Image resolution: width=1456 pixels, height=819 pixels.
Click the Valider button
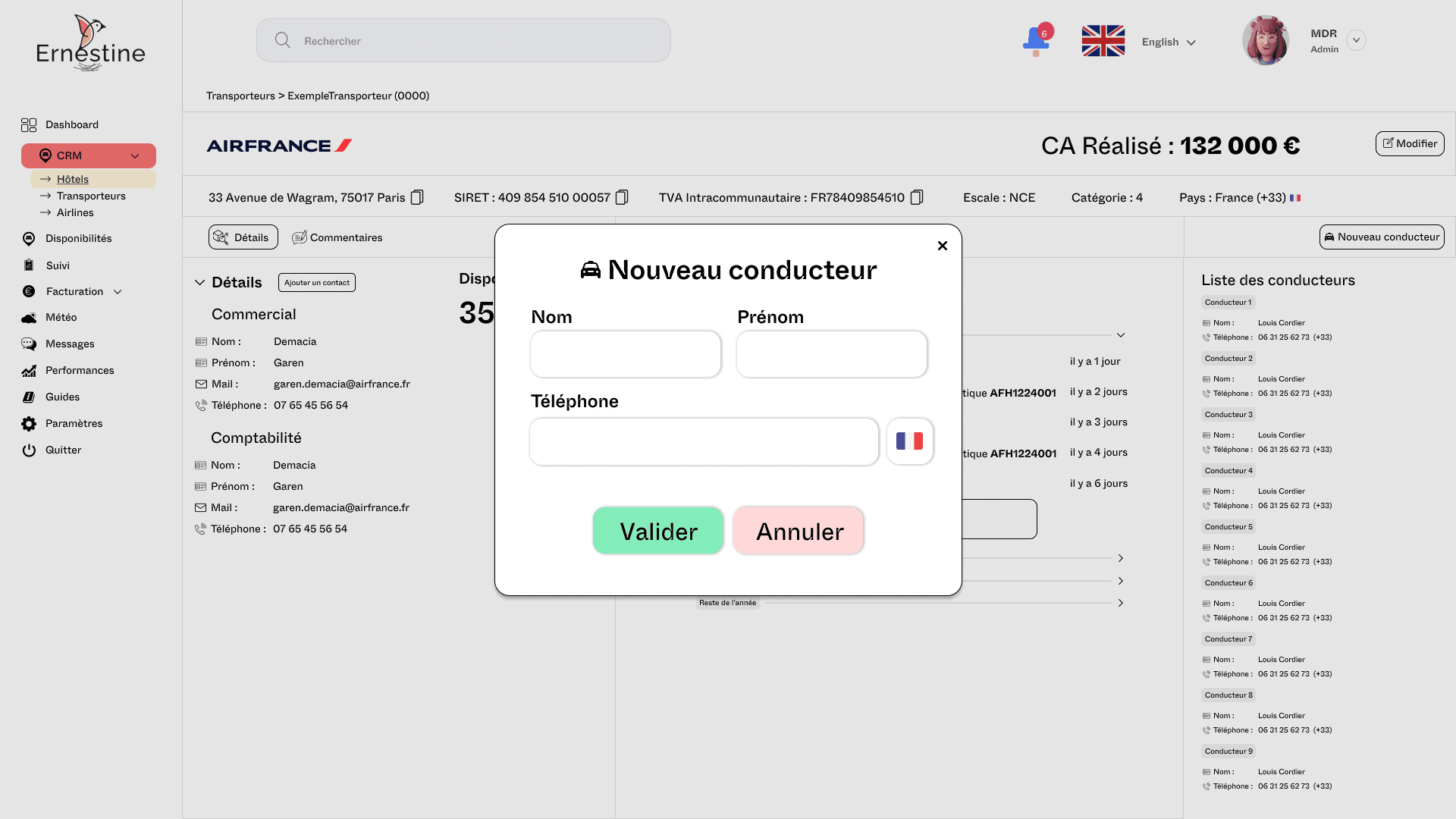click(657, 531)
